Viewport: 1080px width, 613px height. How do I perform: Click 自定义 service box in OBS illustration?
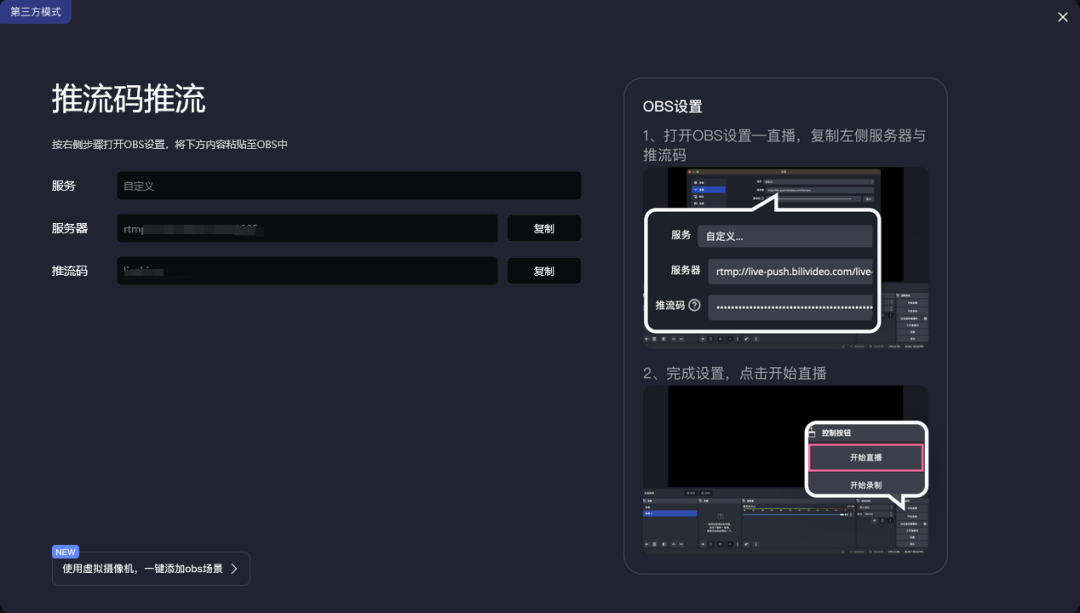[x=784, y=236]
